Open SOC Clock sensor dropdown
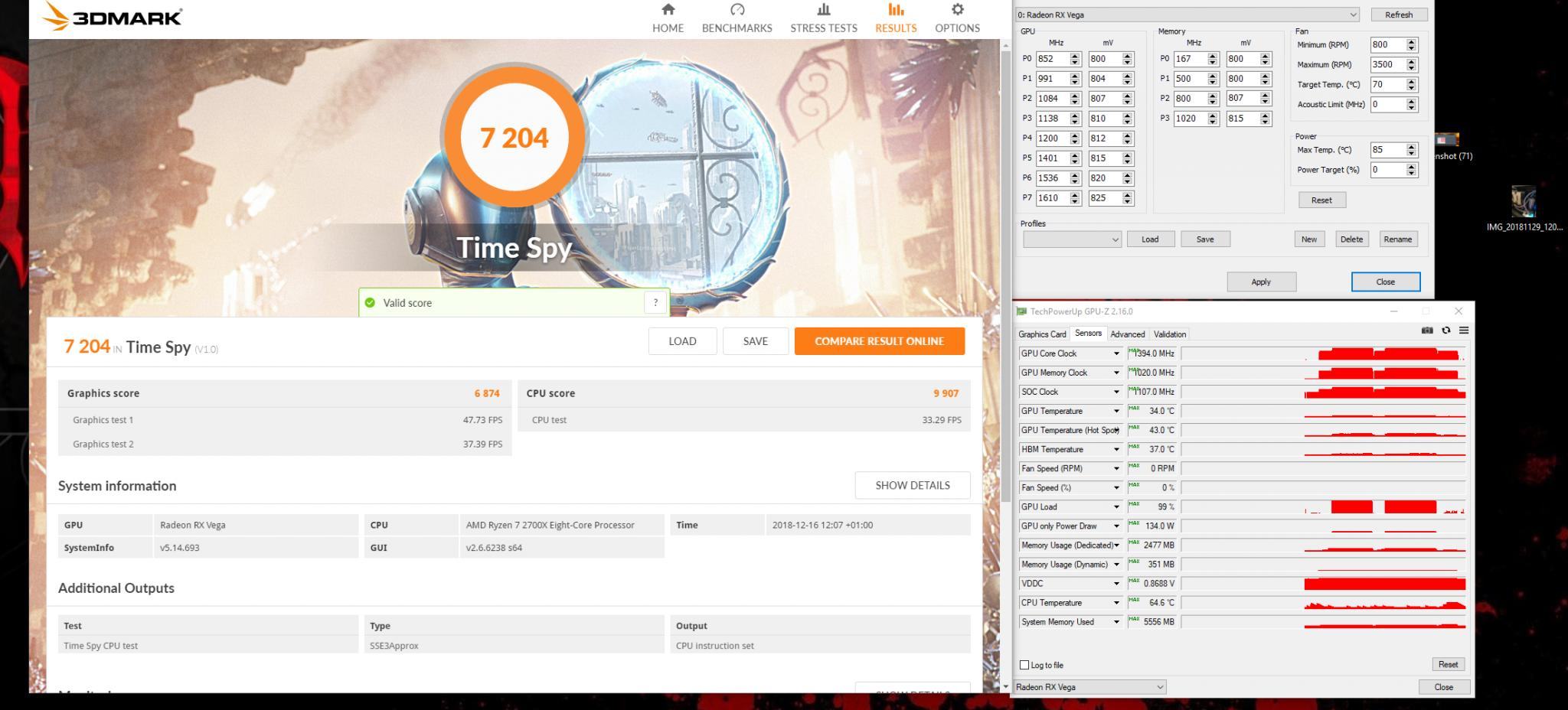1568x710 pixels. click(1116, 392)
